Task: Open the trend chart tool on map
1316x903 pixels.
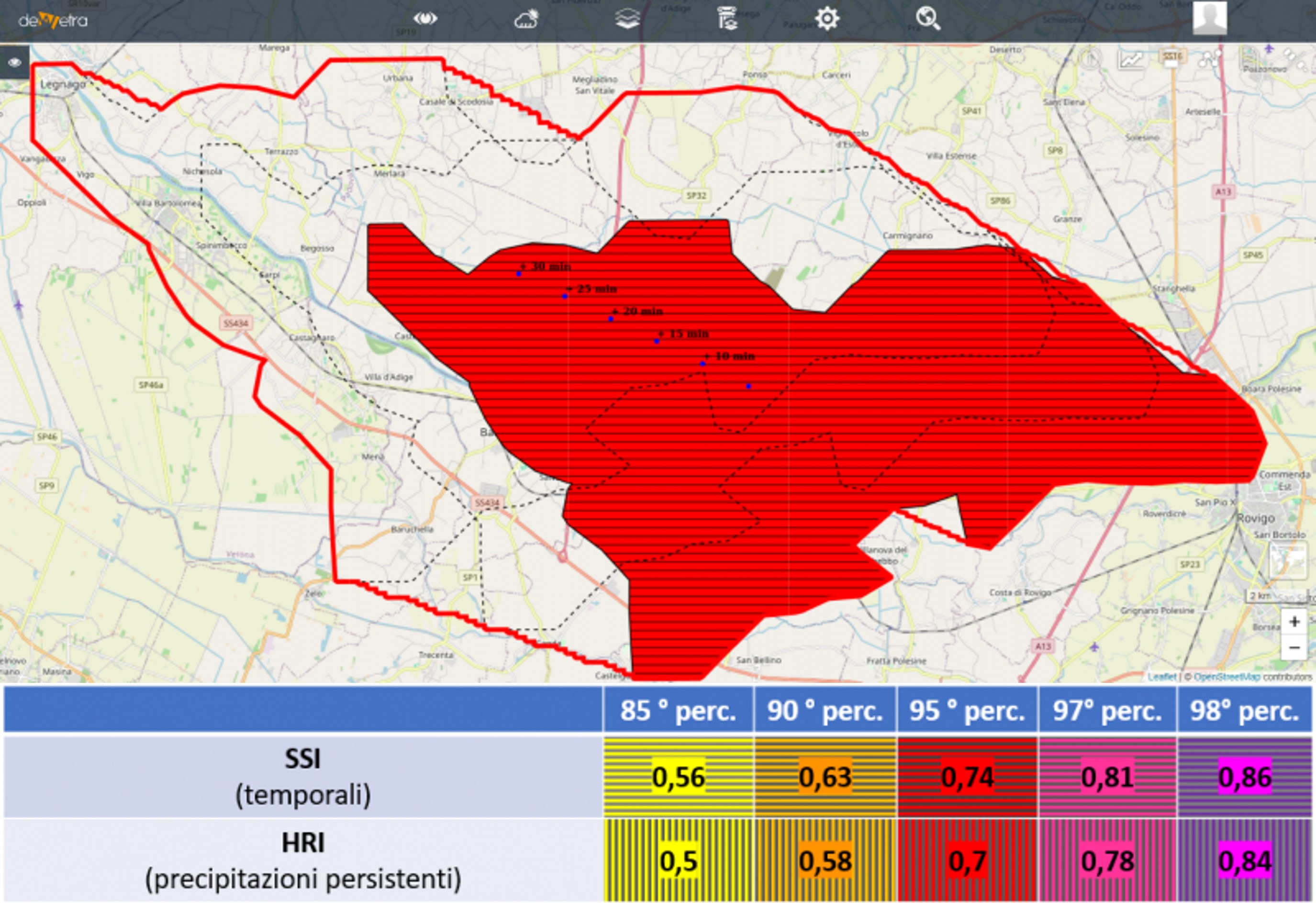Action: point(1130,59)
